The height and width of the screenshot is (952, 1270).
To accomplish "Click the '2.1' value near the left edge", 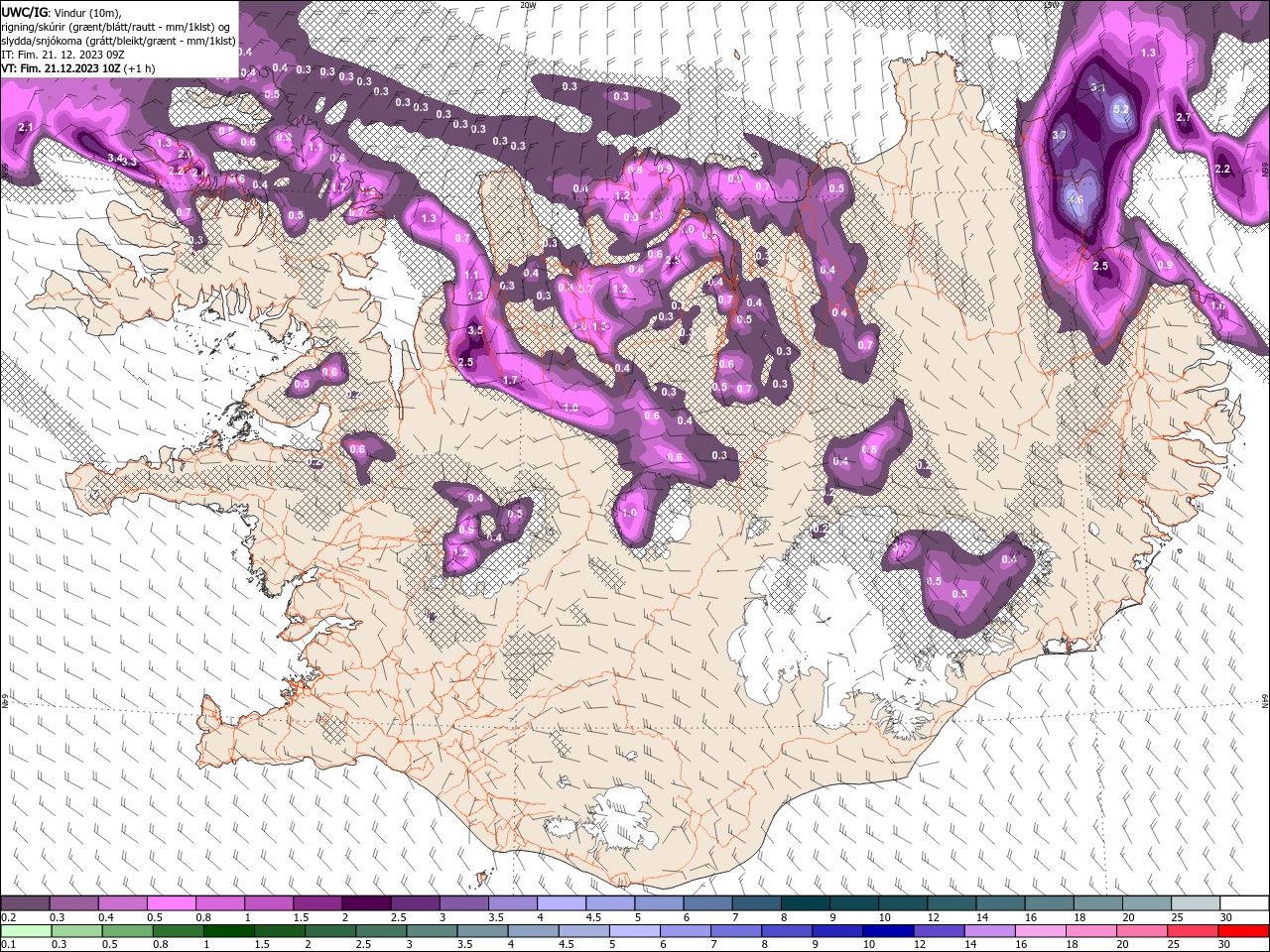I will [26, 128].
